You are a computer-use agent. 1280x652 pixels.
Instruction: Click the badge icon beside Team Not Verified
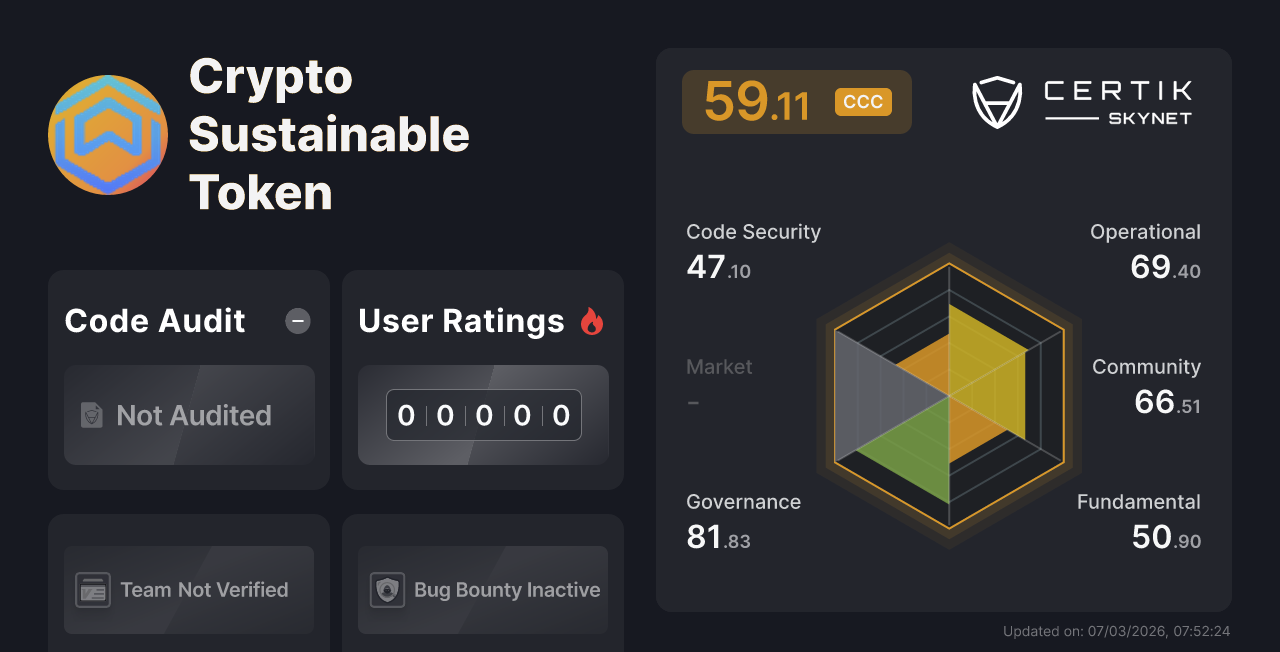coord(94,590)
